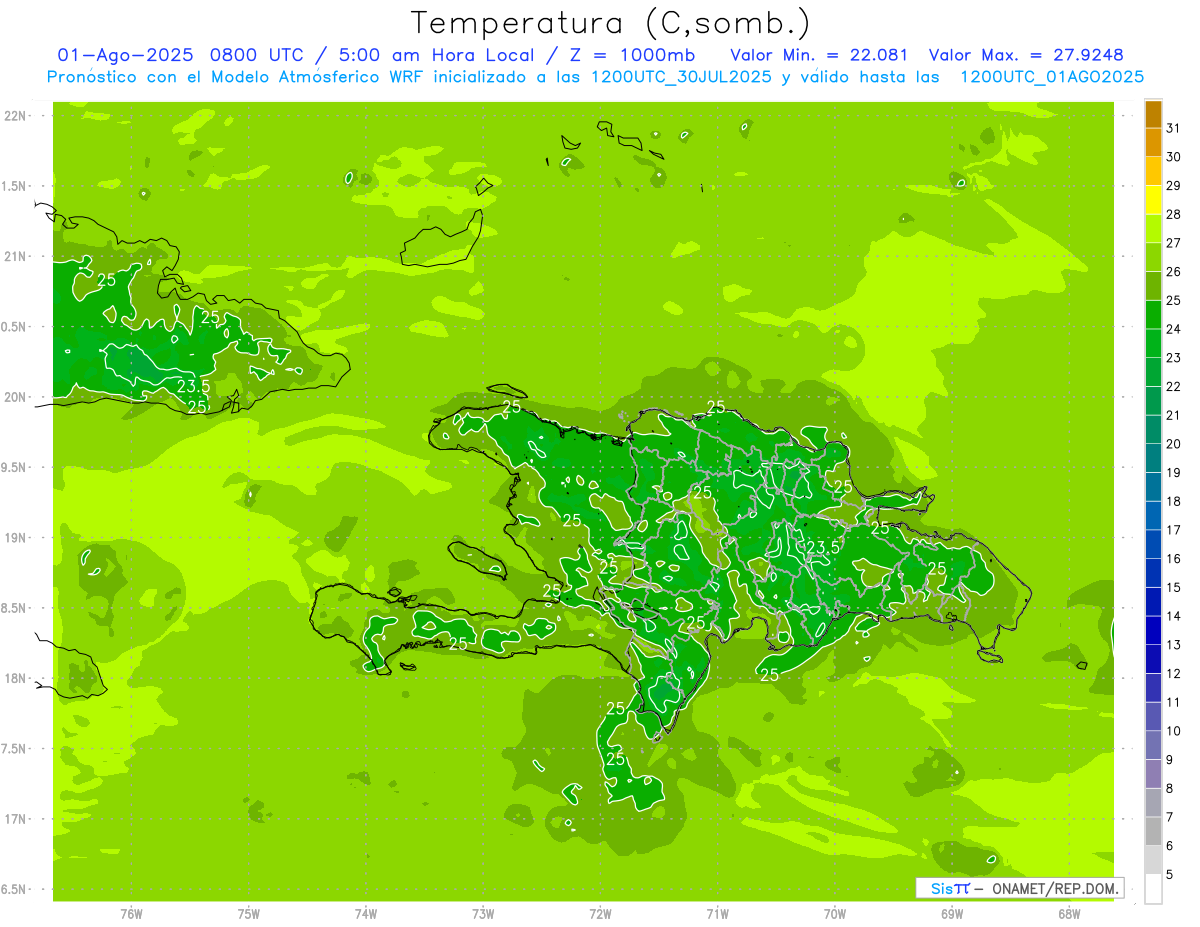Viewport: 1200px width, 927px height.
Task: Click the 1.5N latitude label
Action: tap(15, 186)
